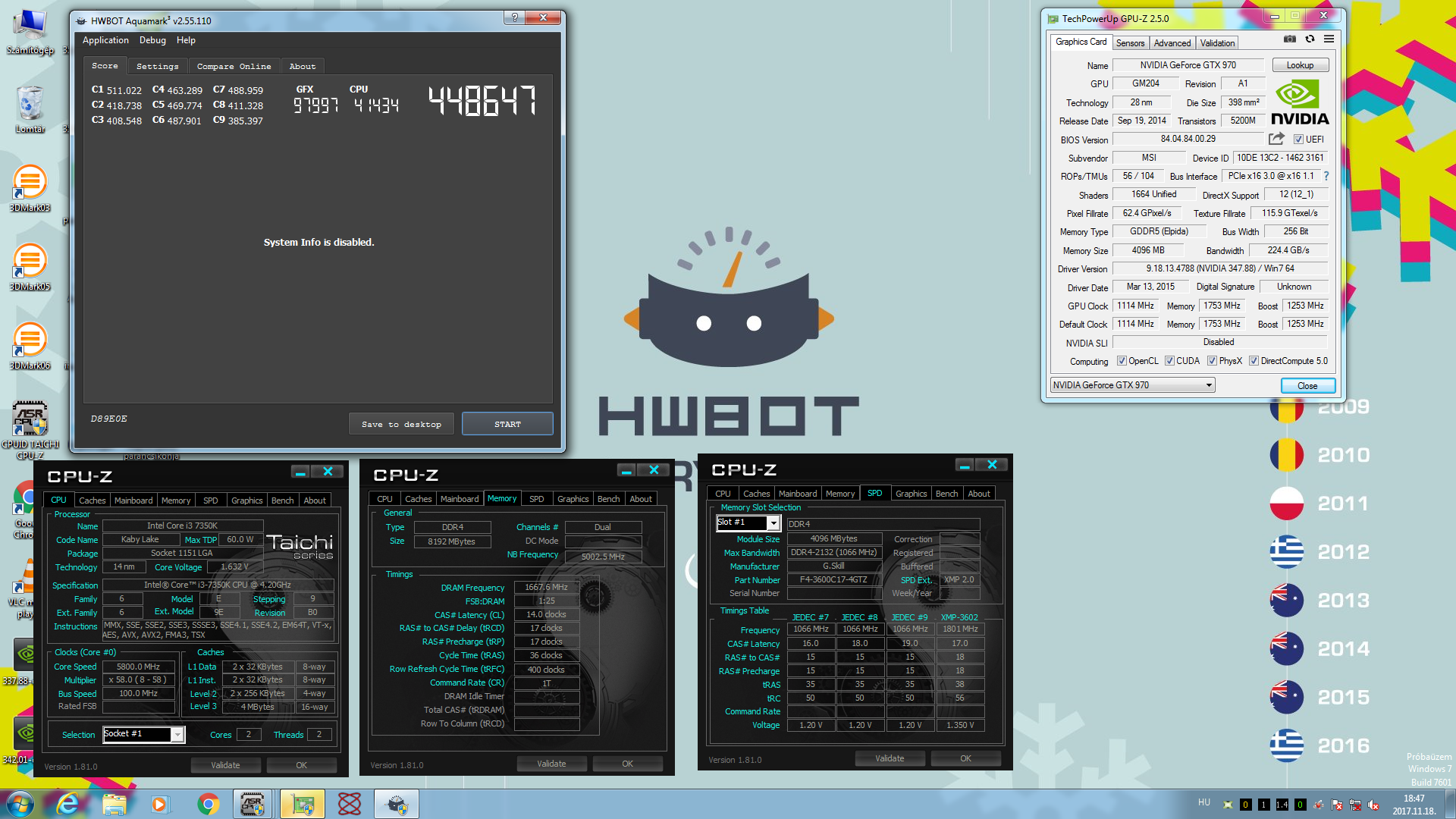Open the Help menu in Aquamark
The image size is (1456, 819).
click(x=186, y=40)
